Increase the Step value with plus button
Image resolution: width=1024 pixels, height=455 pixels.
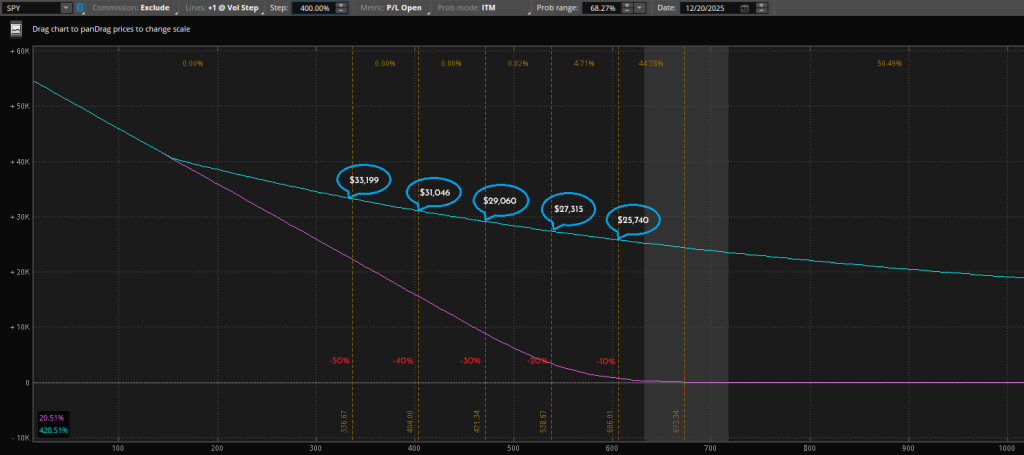342,5
